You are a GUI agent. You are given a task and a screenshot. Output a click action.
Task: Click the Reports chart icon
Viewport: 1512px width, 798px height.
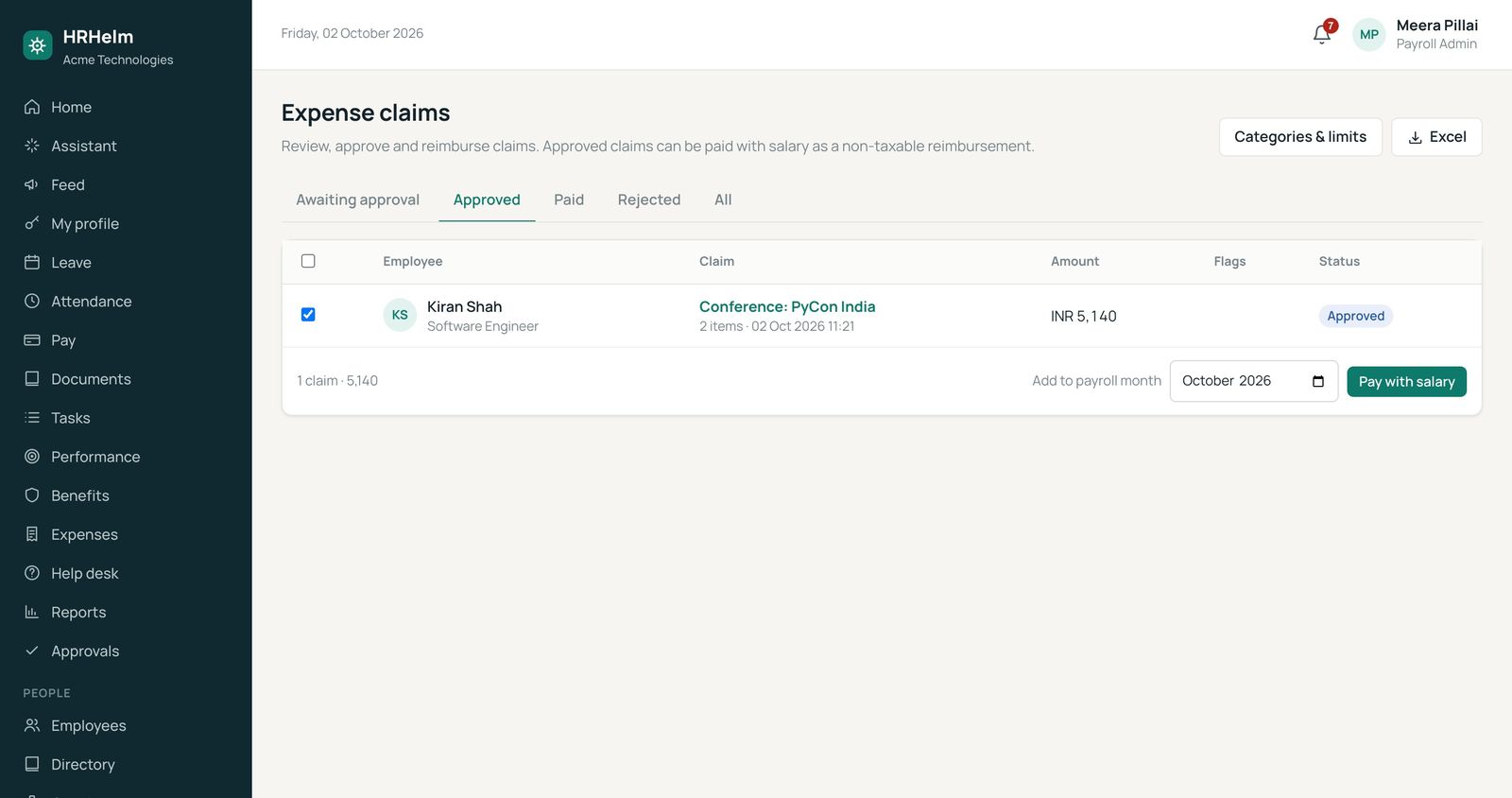point(32,612)
